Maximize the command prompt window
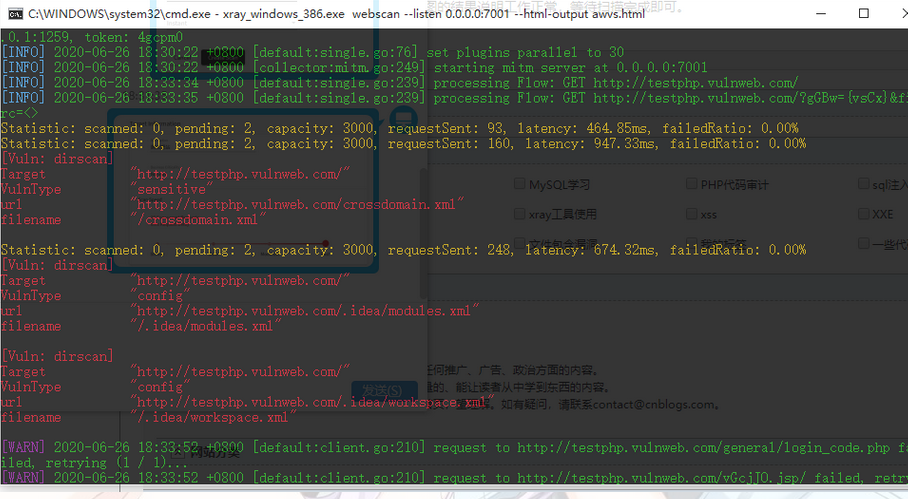 863,13
